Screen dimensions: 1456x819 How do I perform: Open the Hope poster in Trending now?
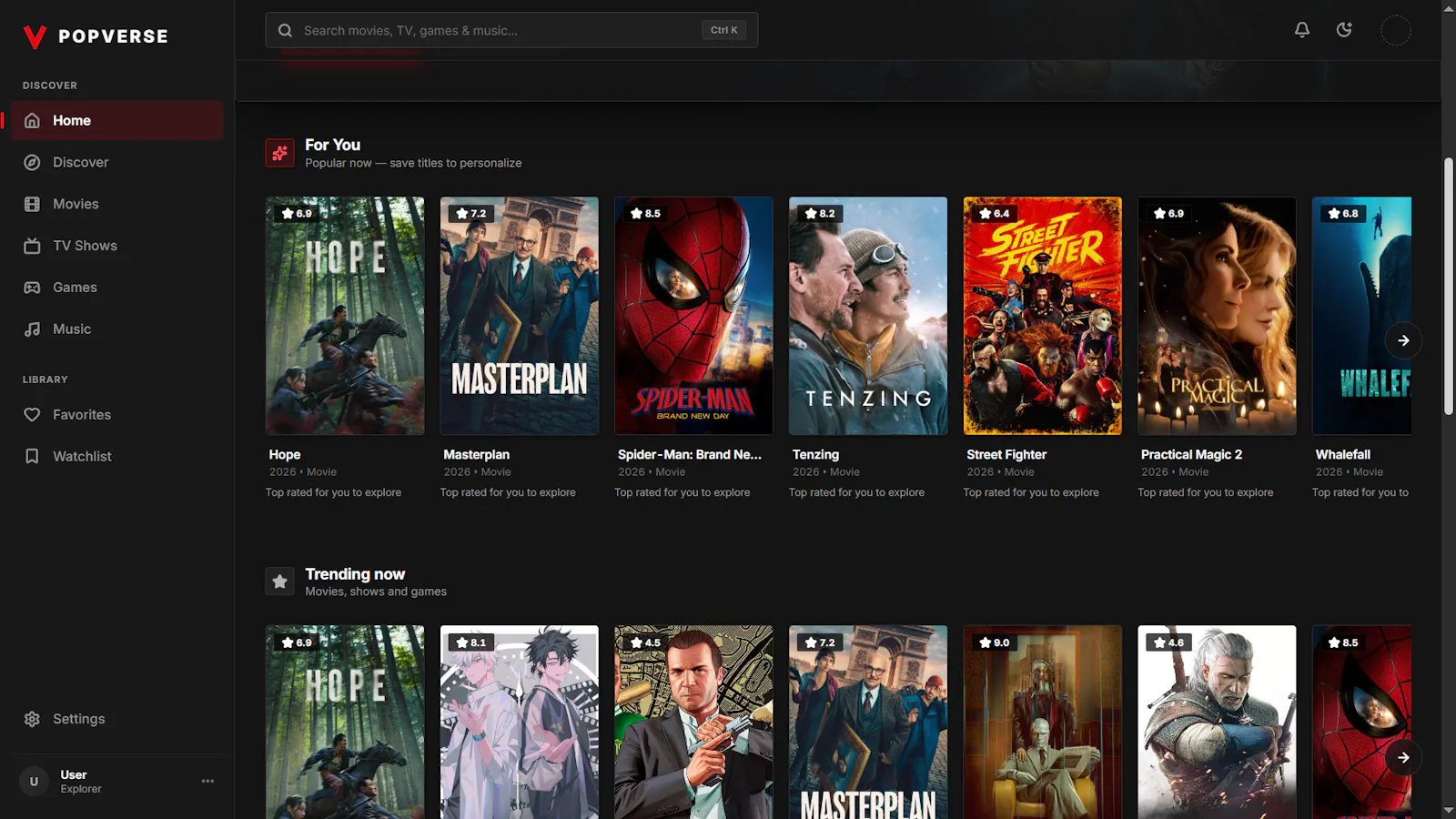(x=345, y=723)
